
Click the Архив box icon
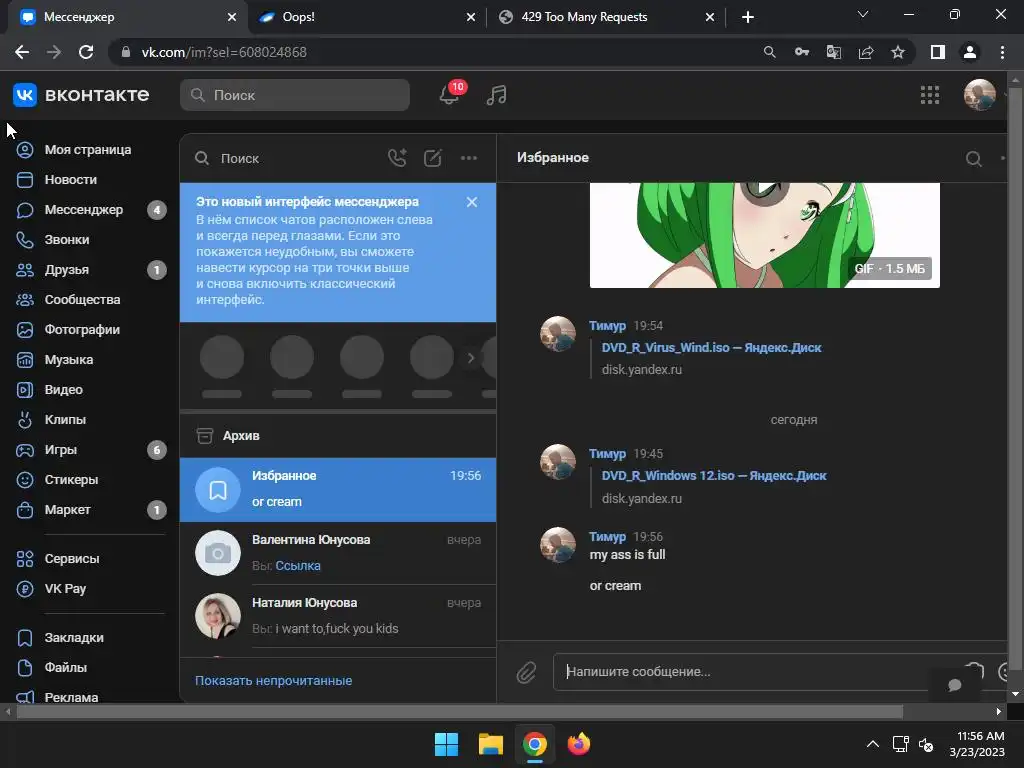click(205, 436)
